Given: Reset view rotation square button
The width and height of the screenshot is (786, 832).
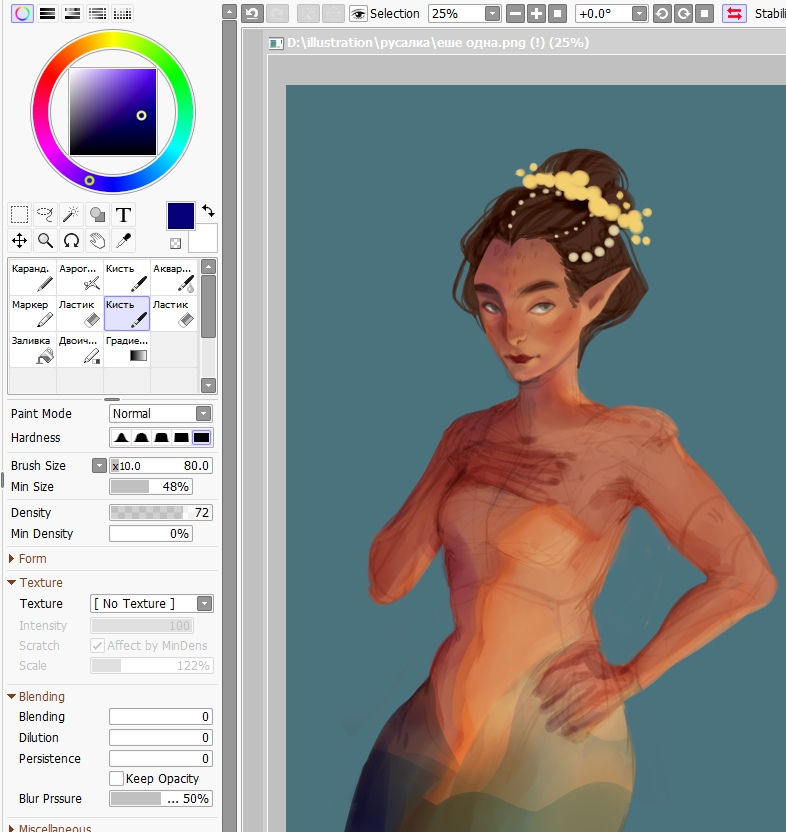Looking at the screenshot, I should tap(704, 13).
